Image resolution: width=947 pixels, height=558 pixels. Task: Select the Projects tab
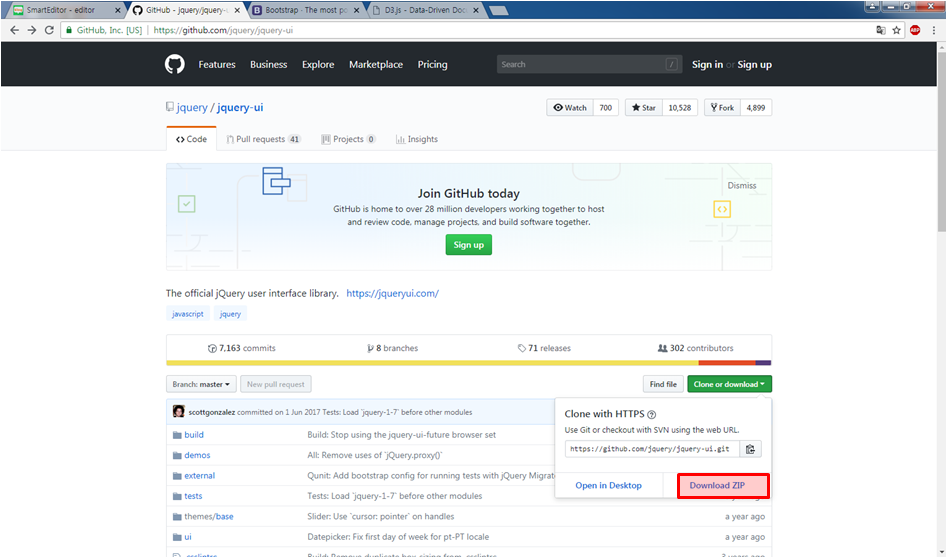348,139
